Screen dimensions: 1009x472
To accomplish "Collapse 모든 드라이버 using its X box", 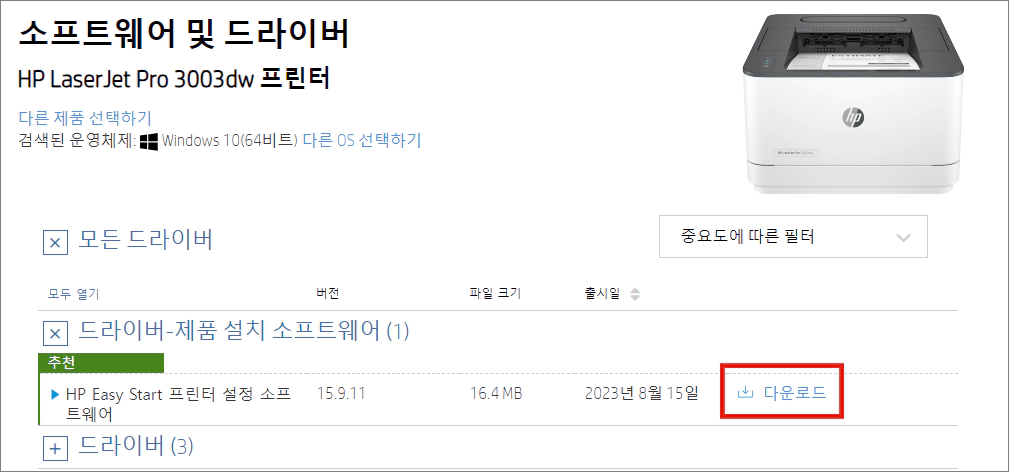I will (55, 243).
